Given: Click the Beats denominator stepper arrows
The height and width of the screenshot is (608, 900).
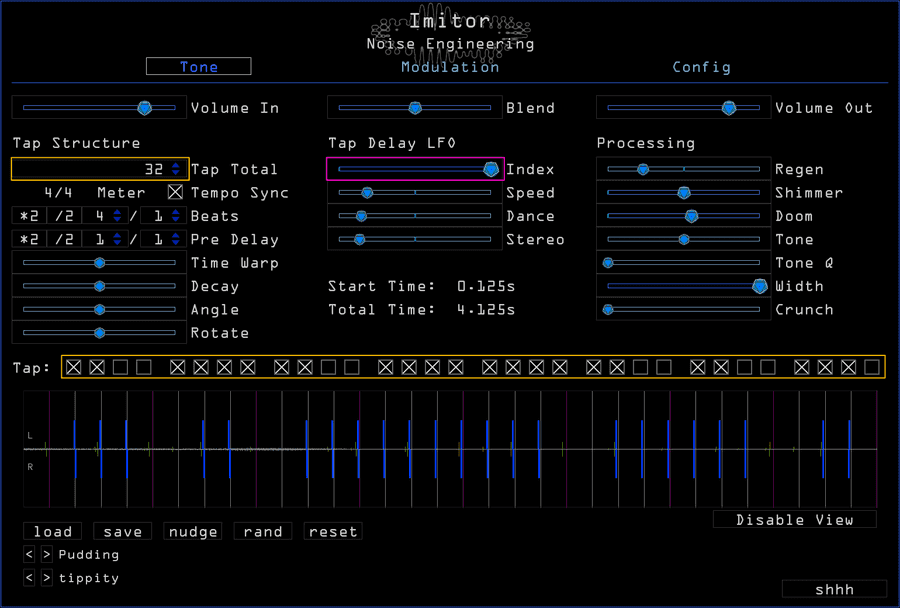Looking at the screenshot, I should click(176, 216).
